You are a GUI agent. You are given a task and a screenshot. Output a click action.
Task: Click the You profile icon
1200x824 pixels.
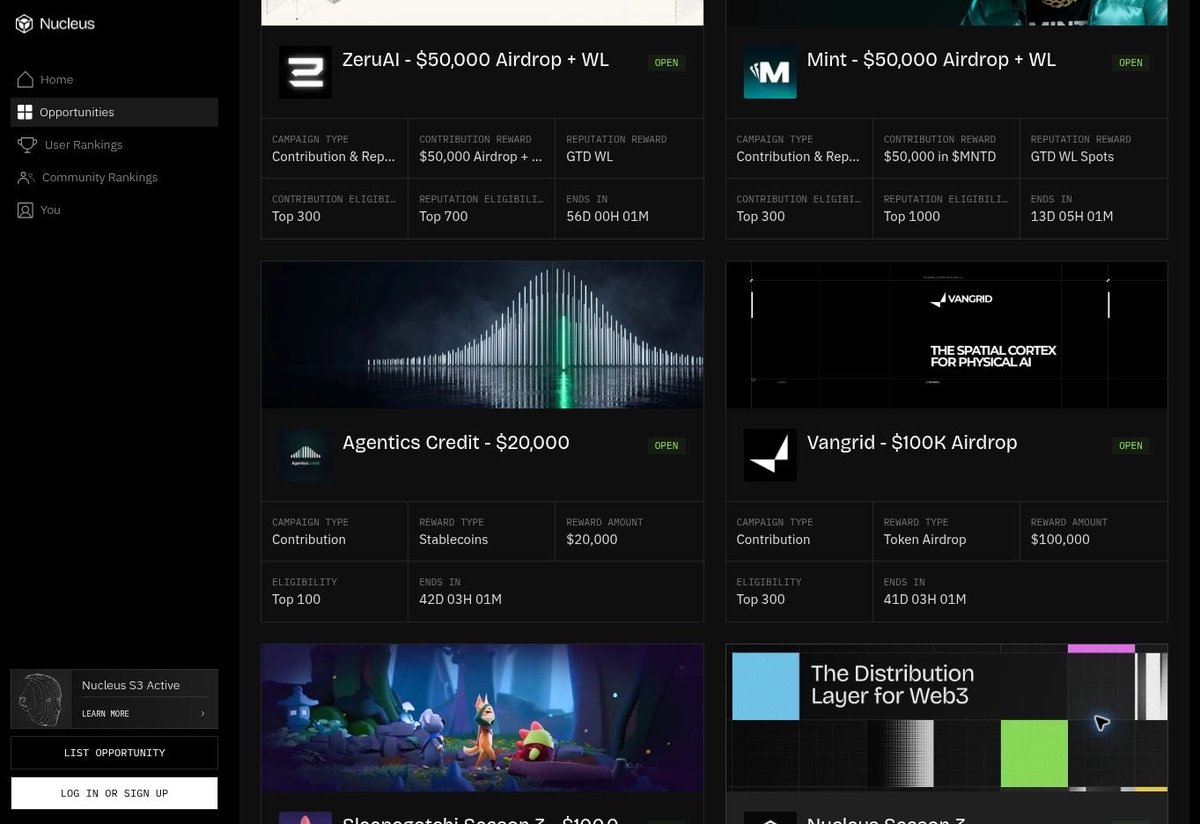point(25,210)
